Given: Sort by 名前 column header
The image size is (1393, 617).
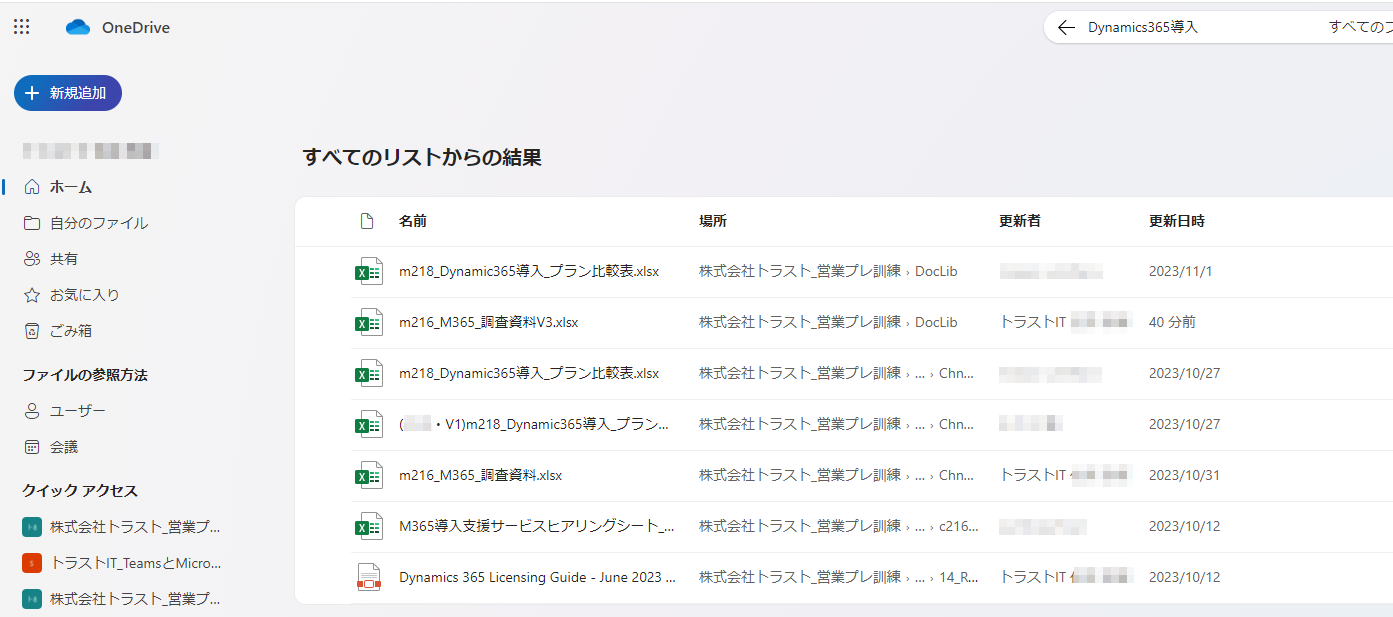Looking at the screenshot, I should pyautogui.click(x=413, y=221).
